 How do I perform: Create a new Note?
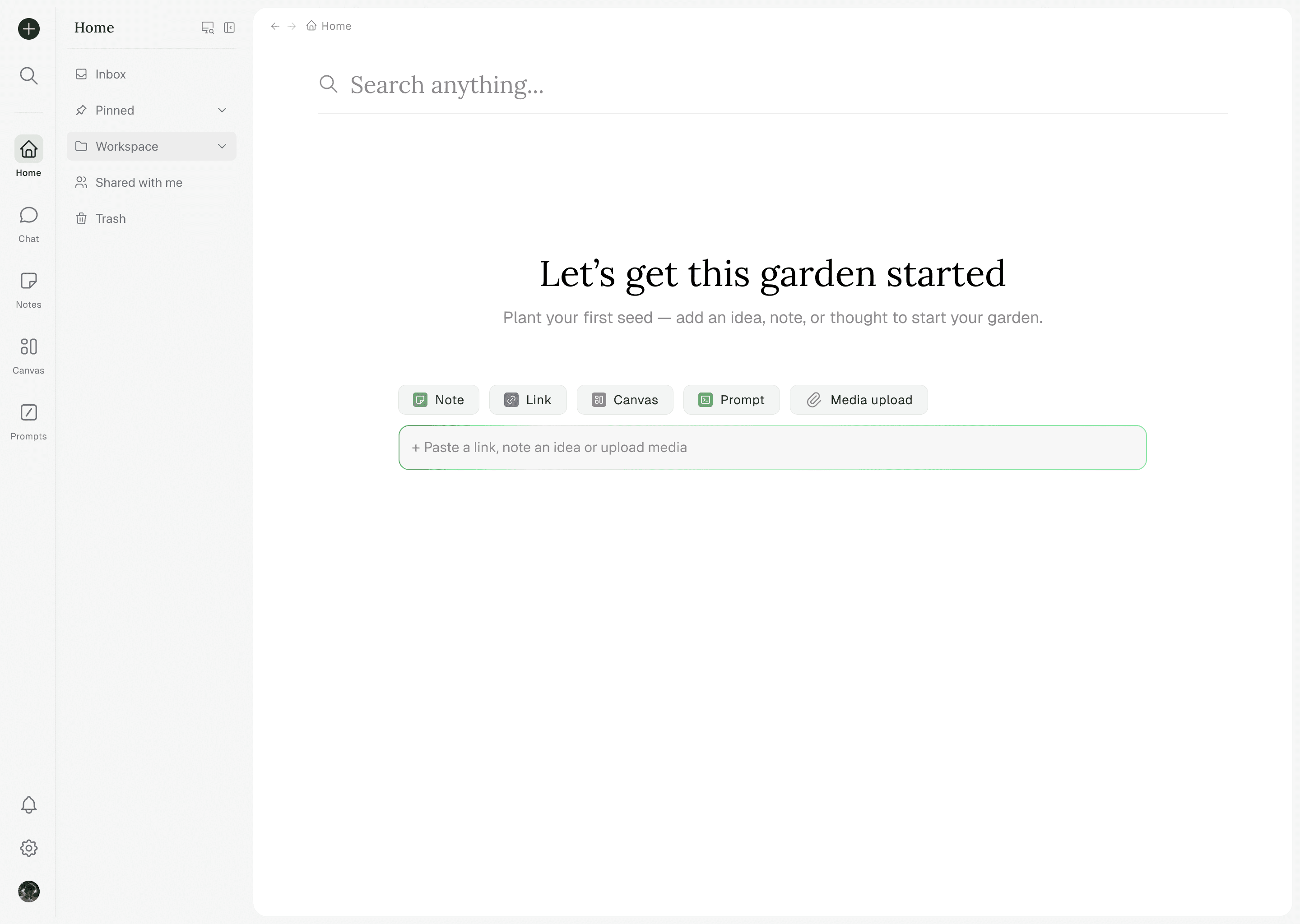click(x=438, y=400)
